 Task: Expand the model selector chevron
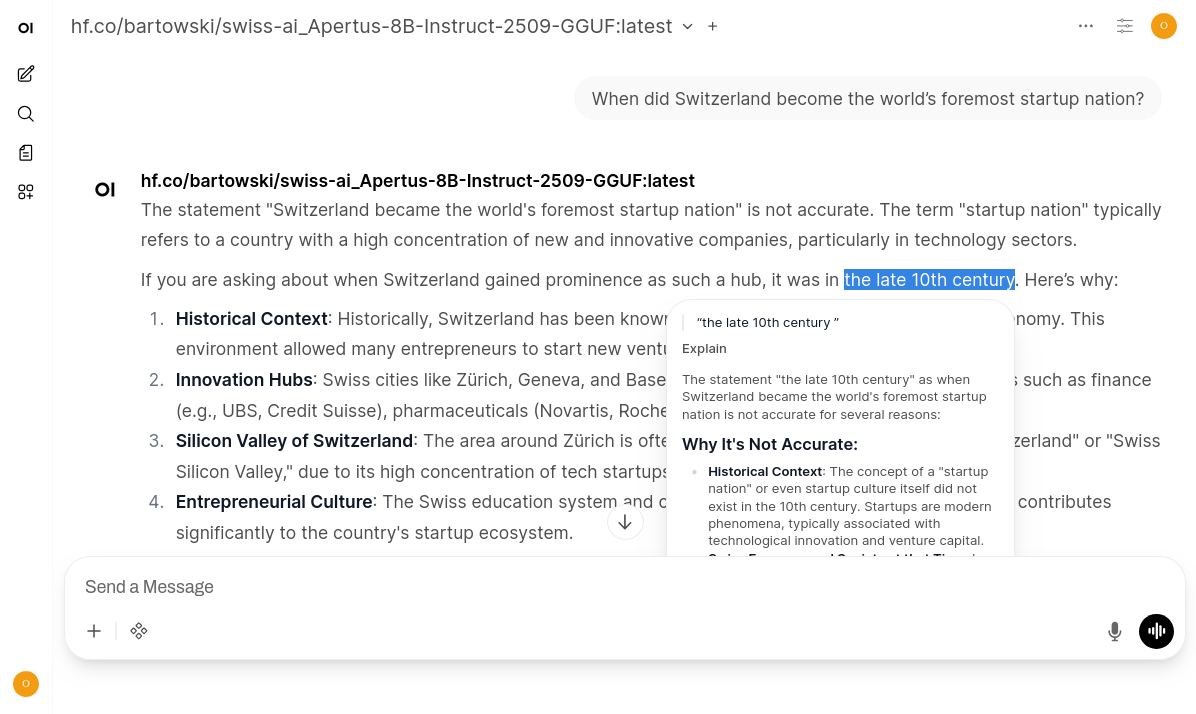688,26
